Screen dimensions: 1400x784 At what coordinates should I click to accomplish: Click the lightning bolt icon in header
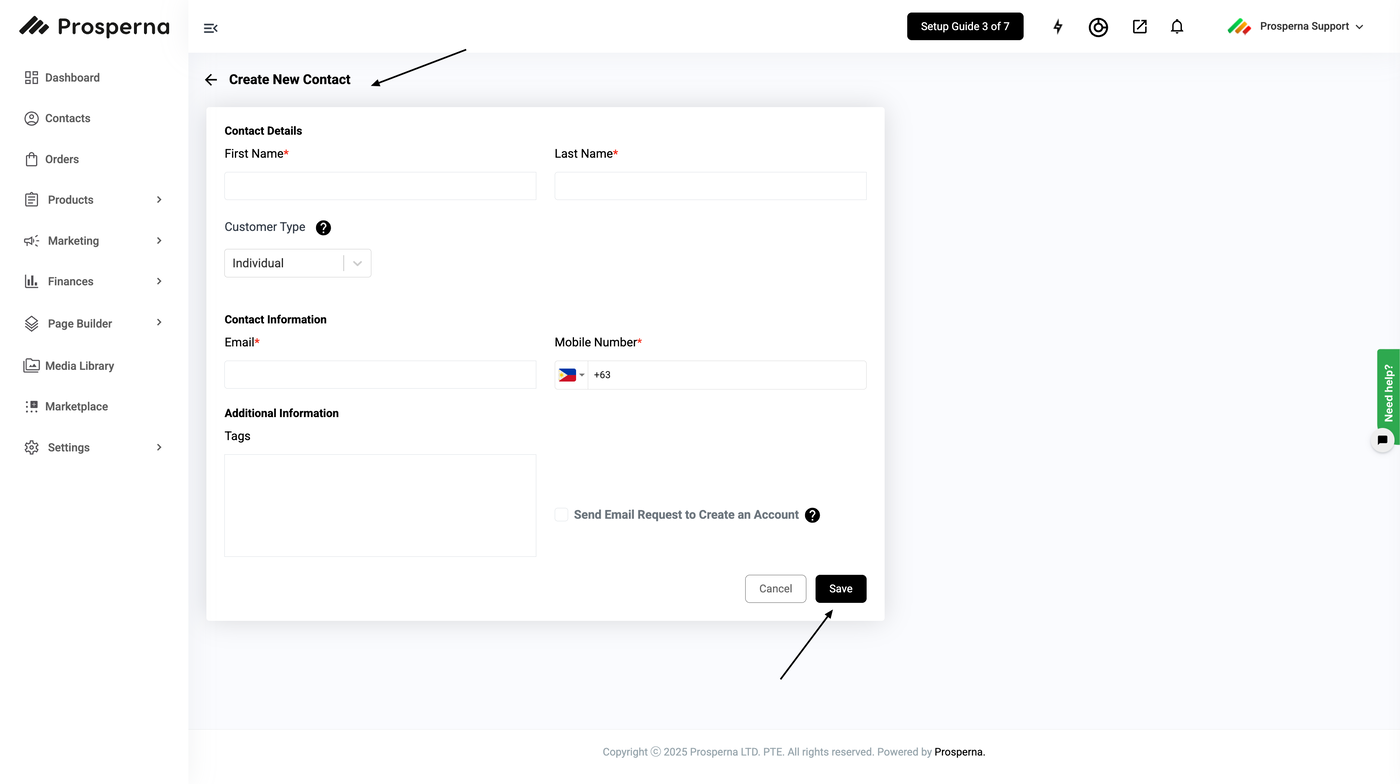coord(1058,27)
